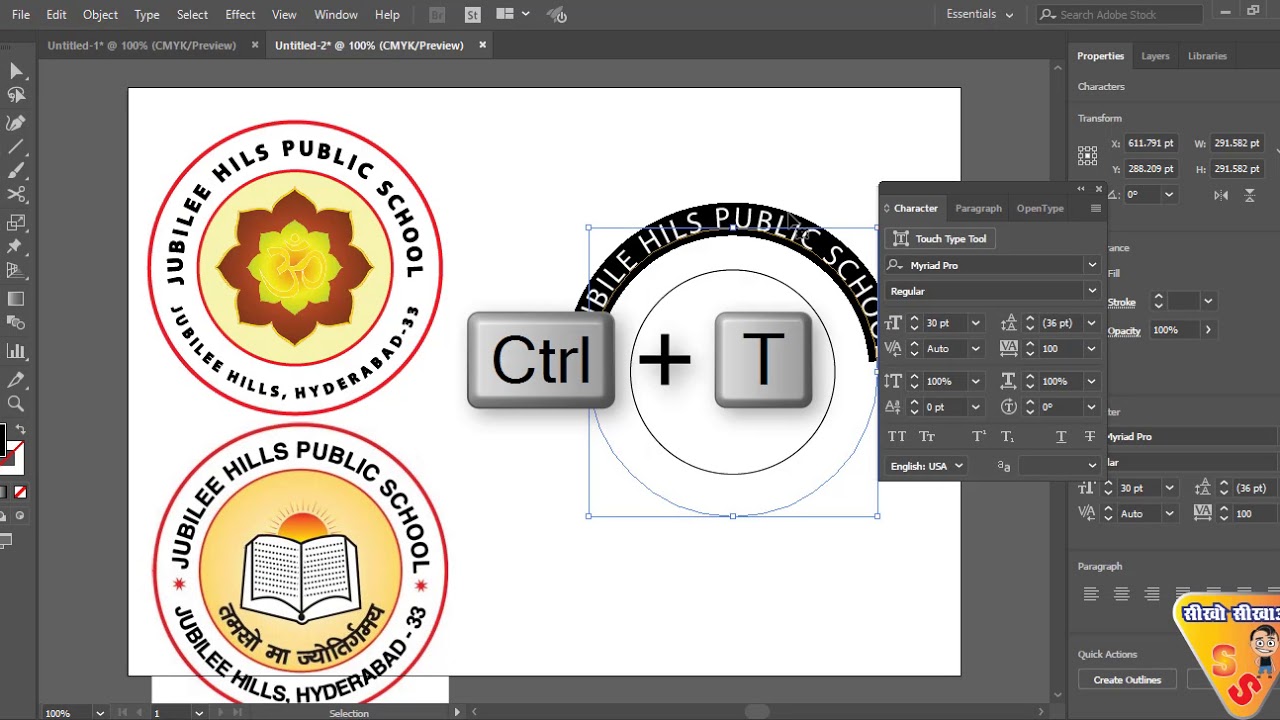Open the Window menu

pyautogui.click(x=336, y=15)
